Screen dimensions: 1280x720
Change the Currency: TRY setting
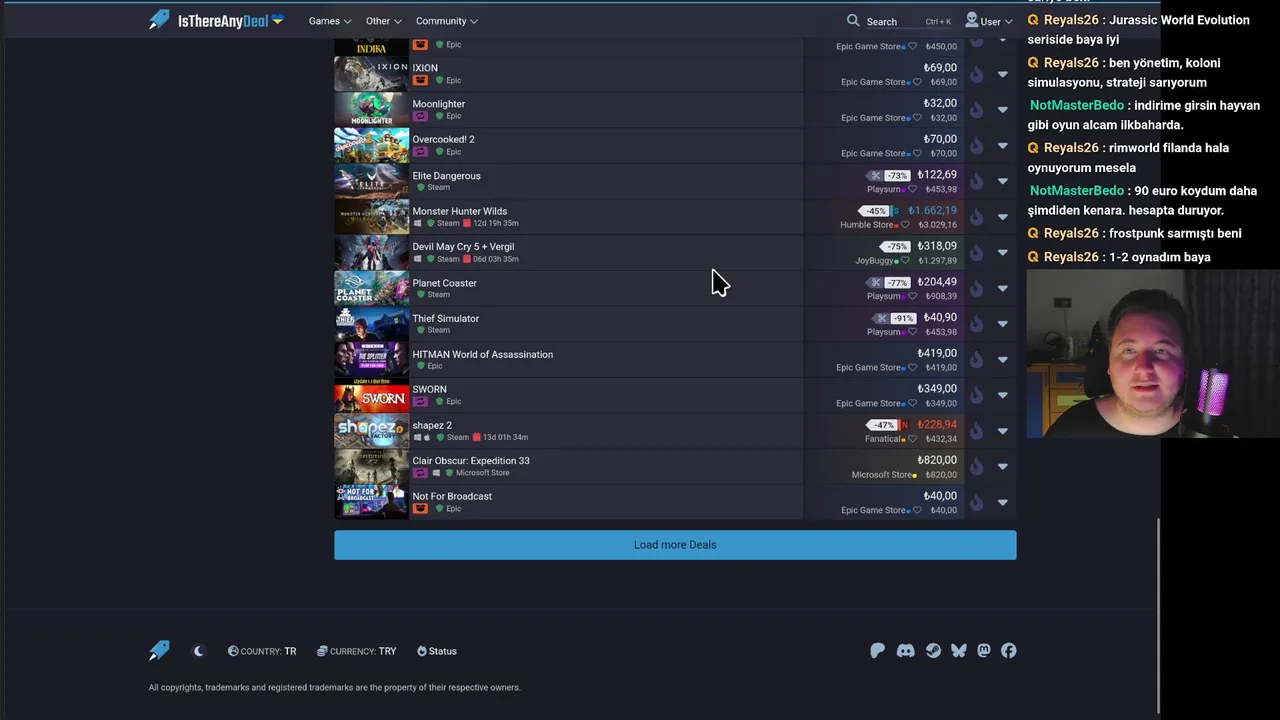(356, 651)
